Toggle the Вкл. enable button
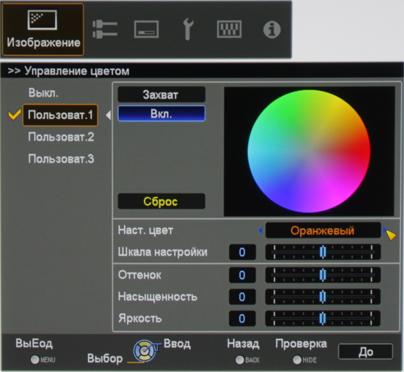The height and width of the screenshot is (372, 404). tap(161, 114)
